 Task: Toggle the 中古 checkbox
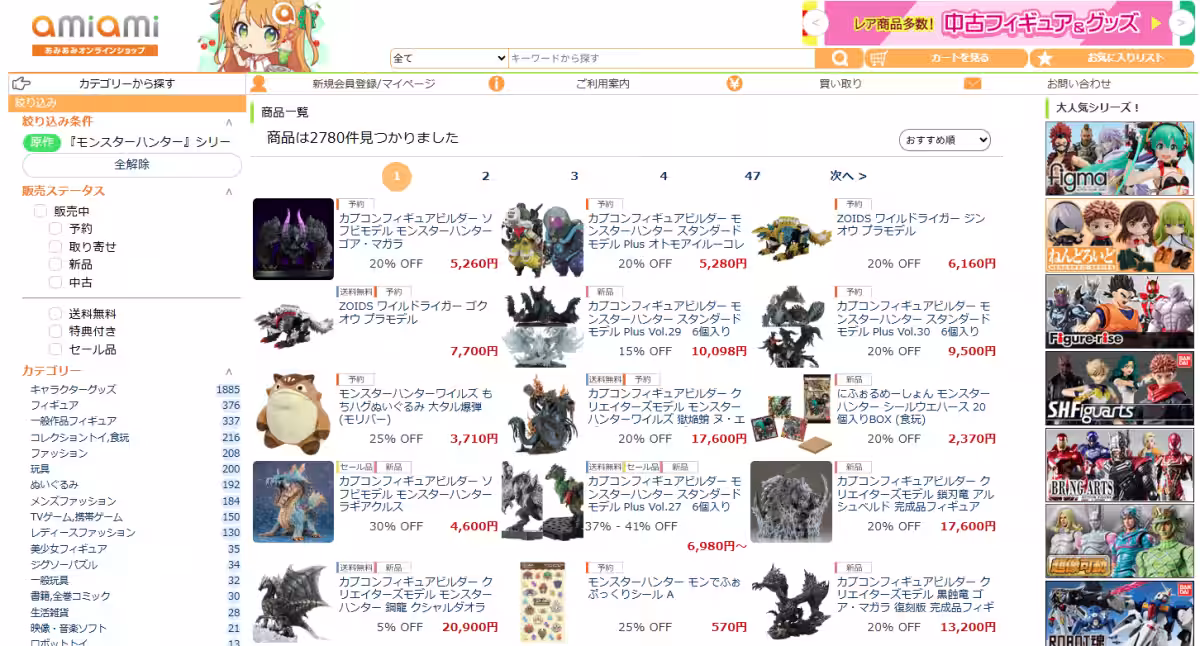tap(55, 283)
